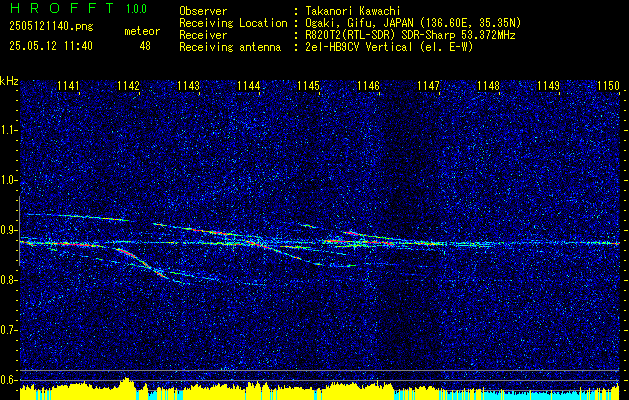The image size is (629, 400).
Task: Click time axis marker 1142
Action: coord(128,86)
